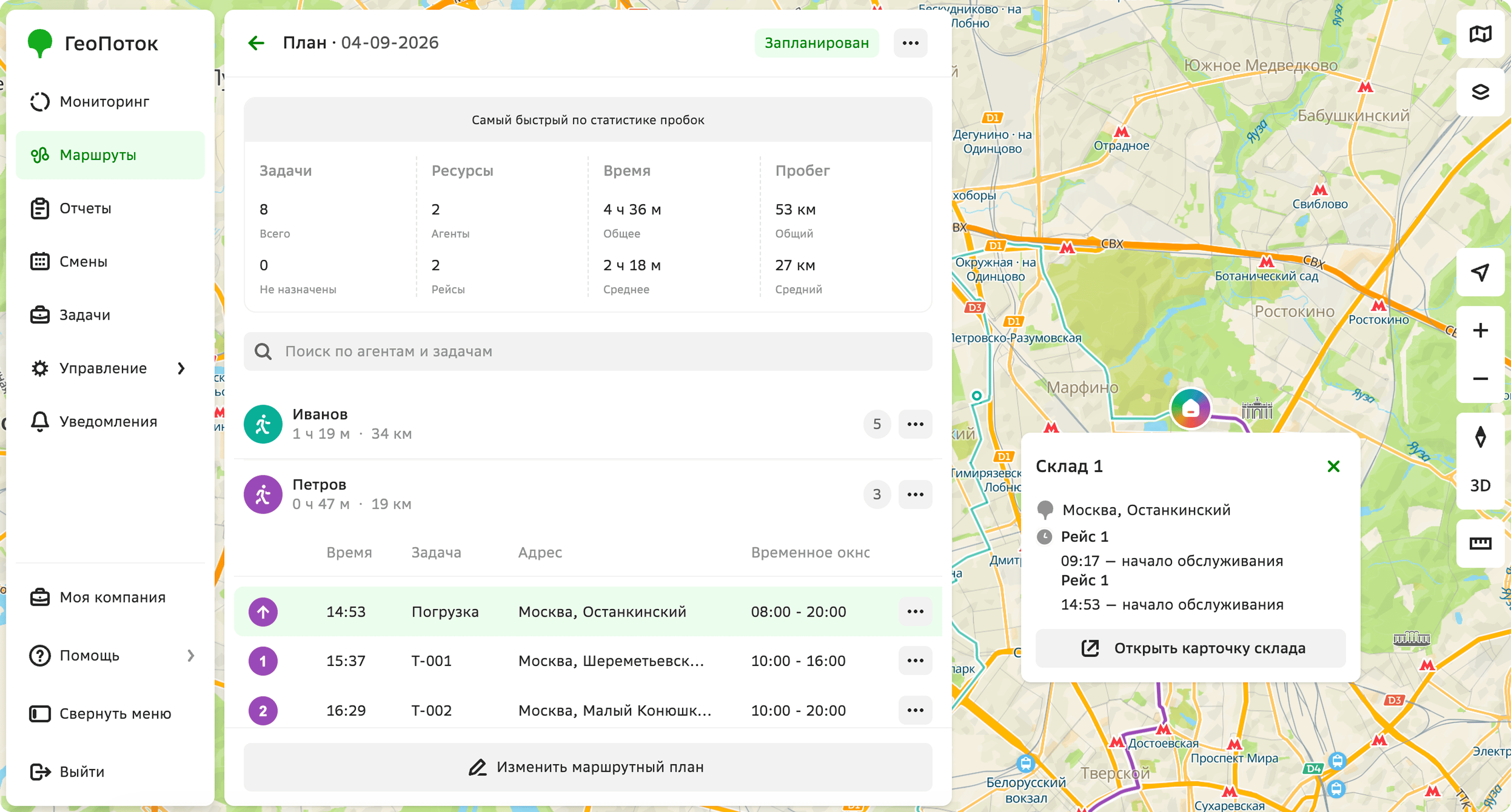Image resolution: width=1511 pixels, height=812 pixels.
Task: Zoom in on the map
Action: [1480, 330]
